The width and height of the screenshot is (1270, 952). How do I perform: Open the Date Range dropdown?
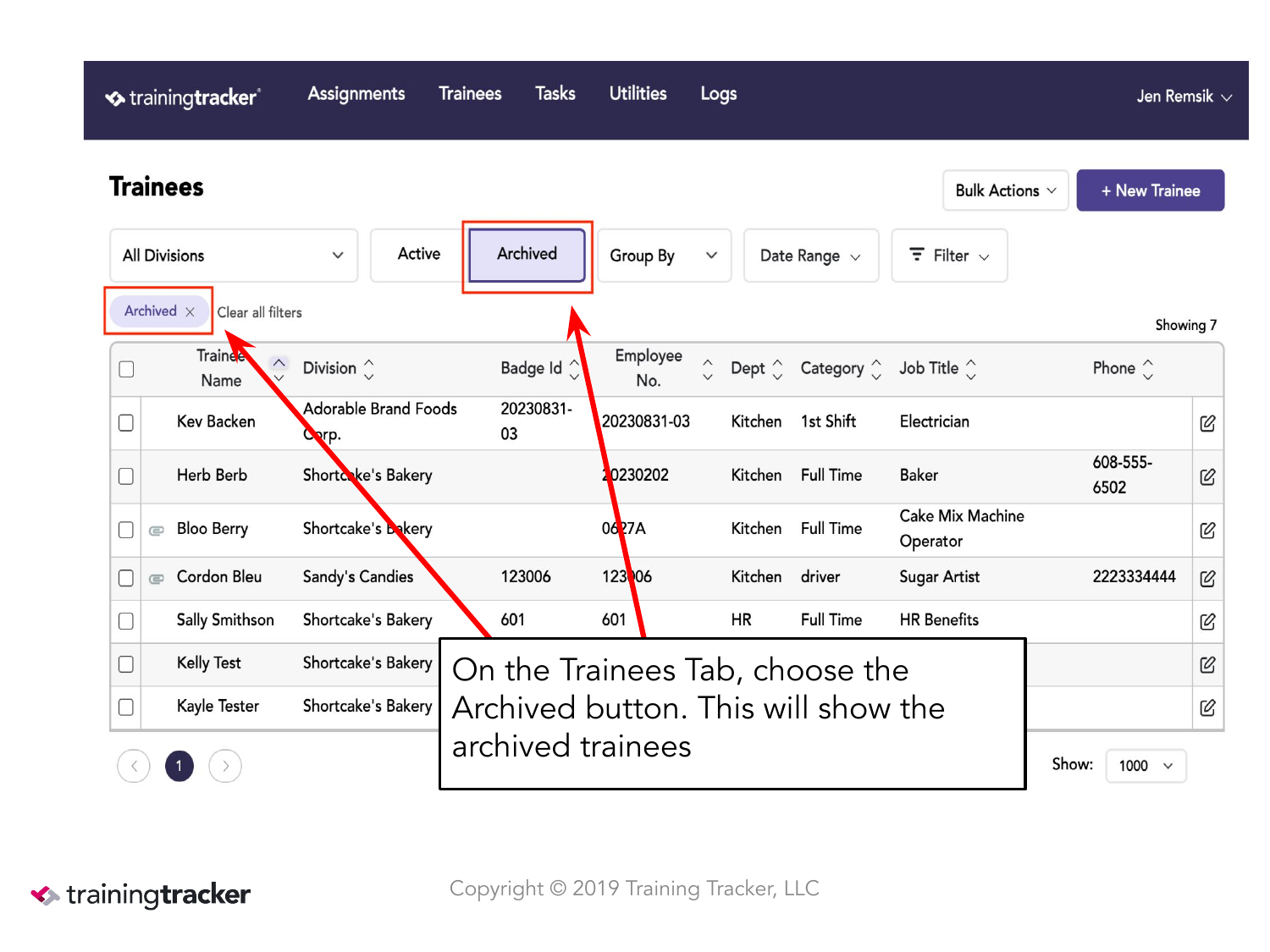coord(811,256)
